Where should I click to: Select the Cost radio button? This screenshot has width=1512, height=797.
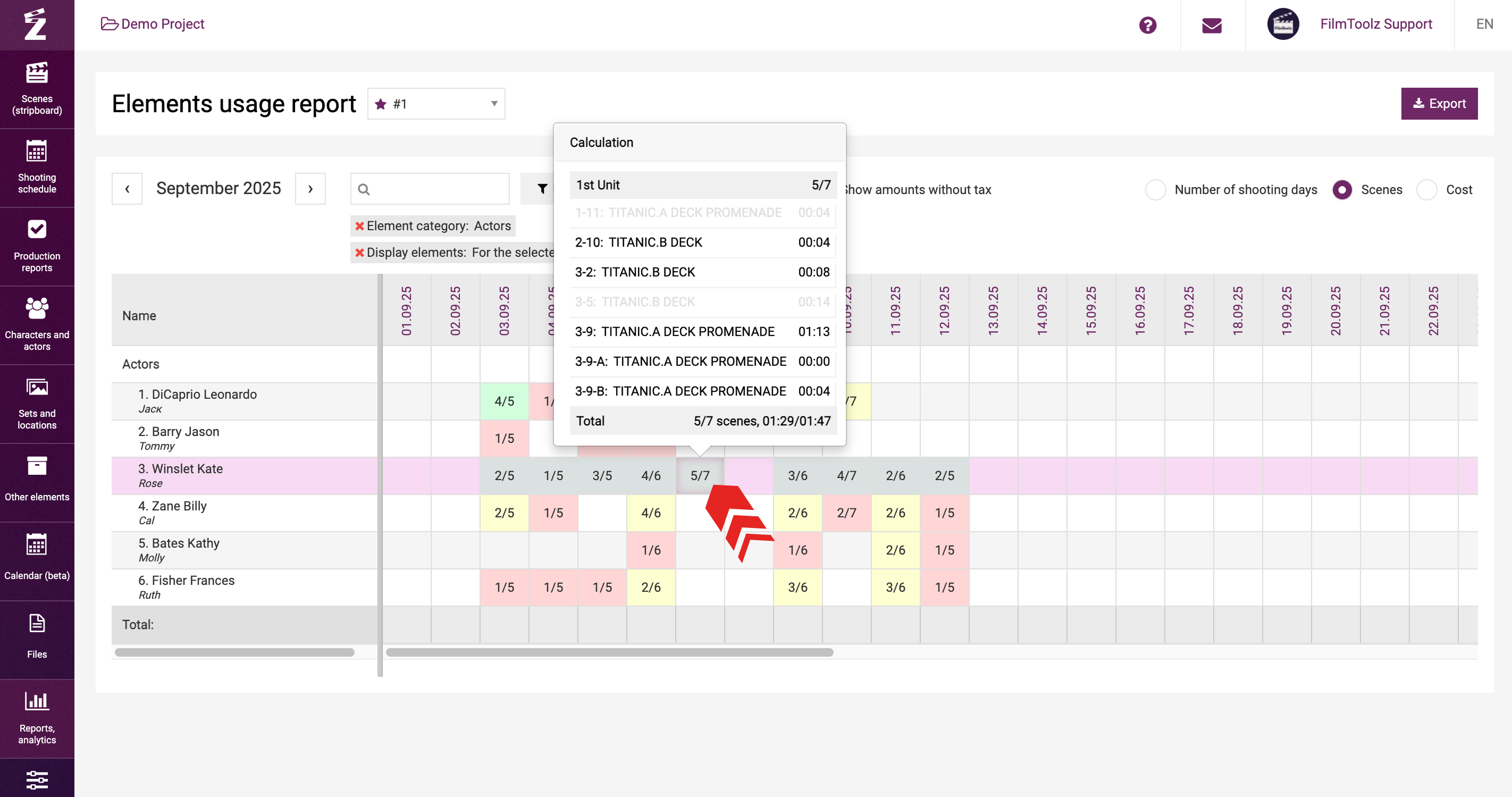pos(1426,190)
